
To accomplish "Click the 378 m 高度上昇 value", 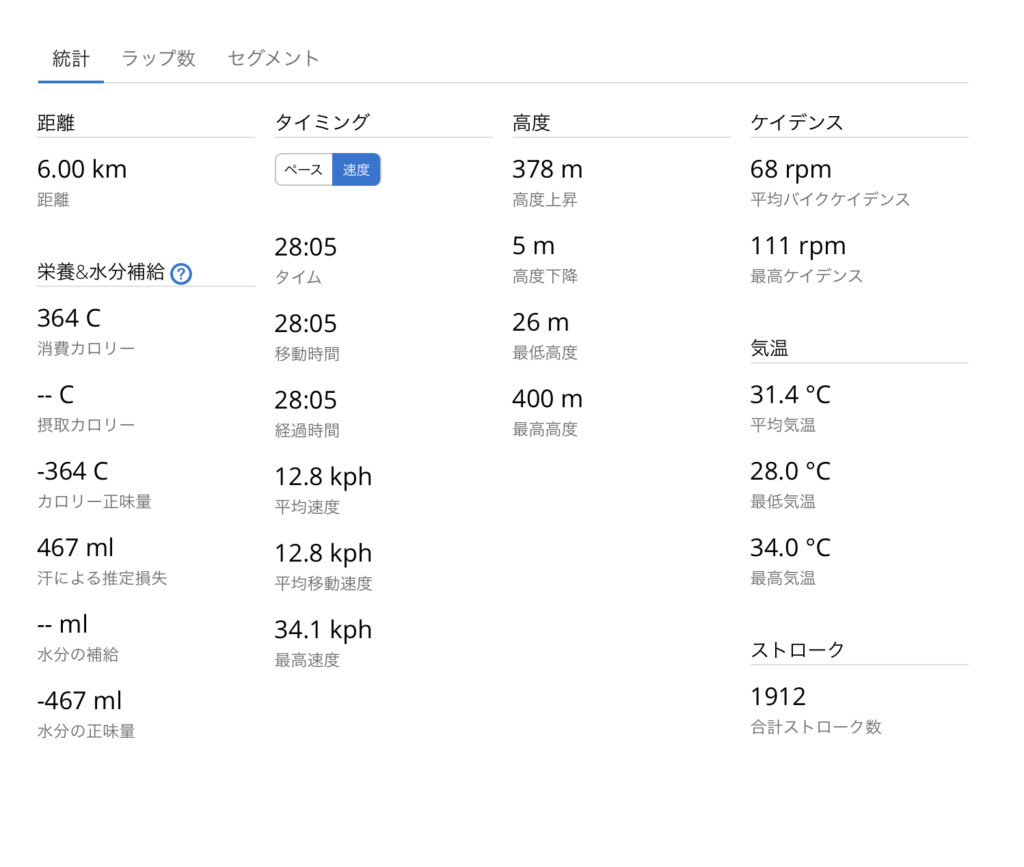I will coord(547,169).
